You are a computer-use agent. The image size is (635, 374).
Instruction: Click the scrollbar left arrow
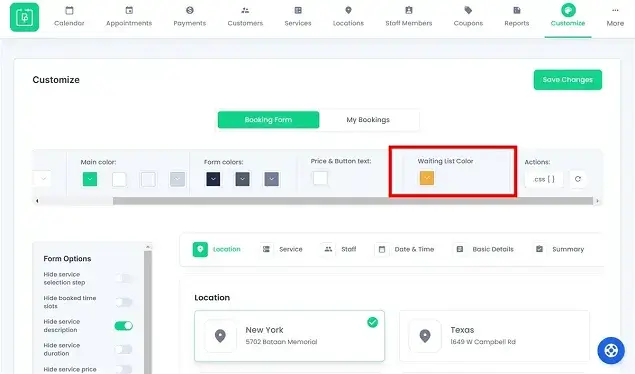click(x=37, y=201)
